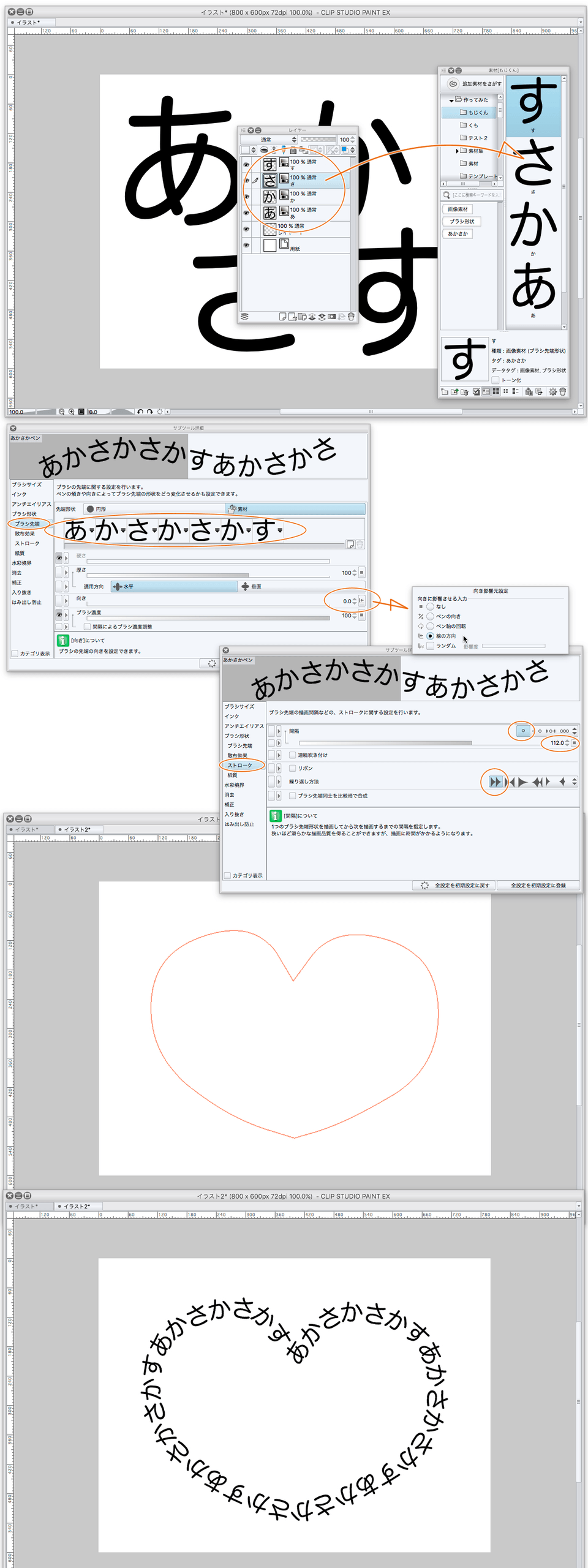Click the zoom out icon below the top canvas

pos(61,412)
